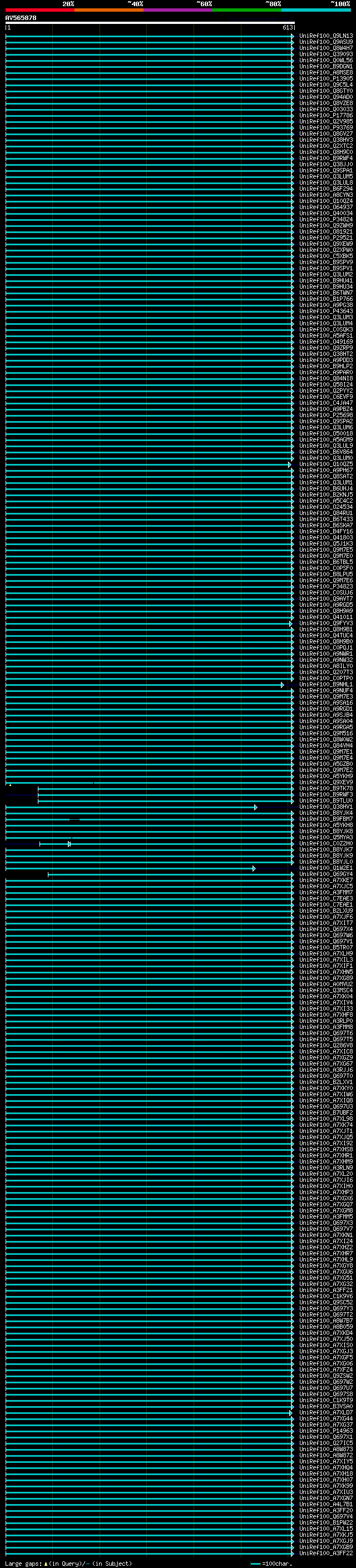Select hit UniRef100_A8ILY0
Image resolution: width=356 pixels, height=1568 pixels.
point(326,666)
